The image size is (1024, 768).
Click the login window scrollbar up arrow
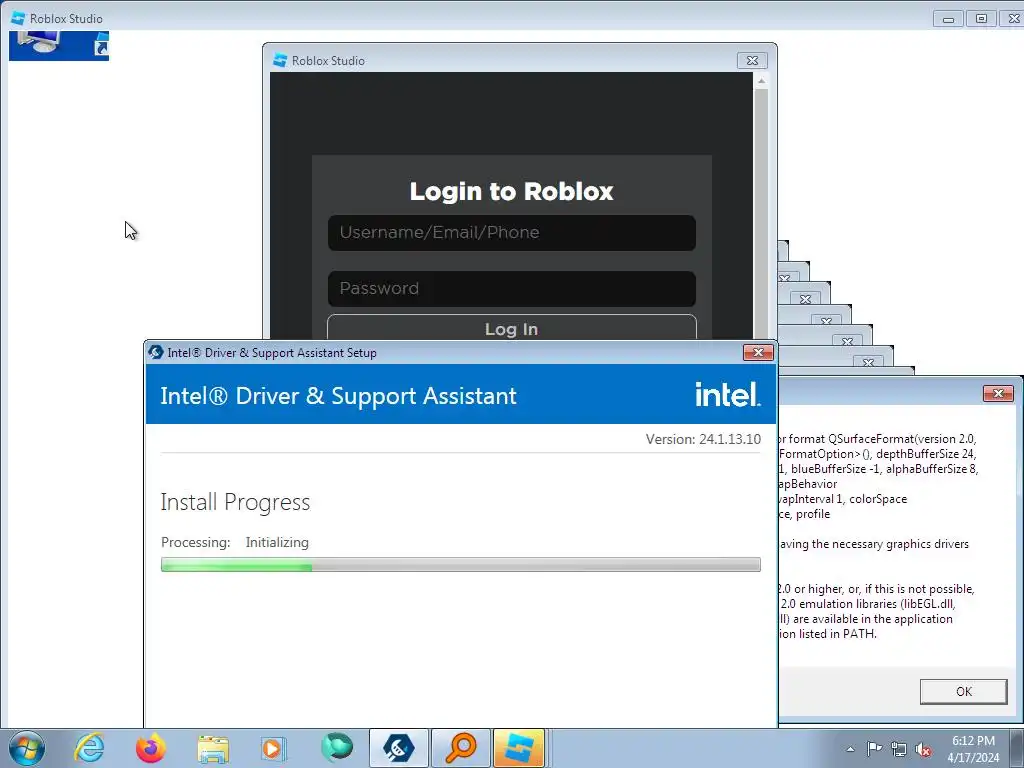coord(761,81)
